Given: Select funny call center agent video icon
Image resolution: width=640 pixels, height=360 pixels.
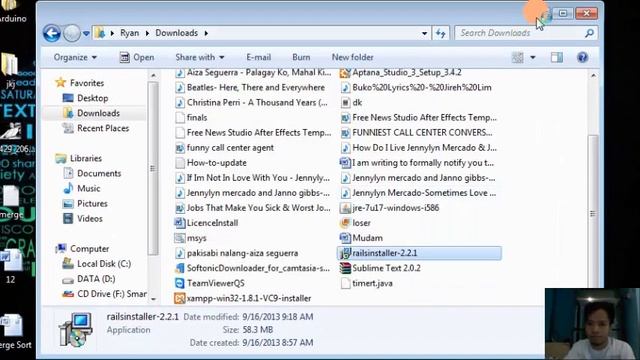Looking at the screenshot, I should point(180,148).
